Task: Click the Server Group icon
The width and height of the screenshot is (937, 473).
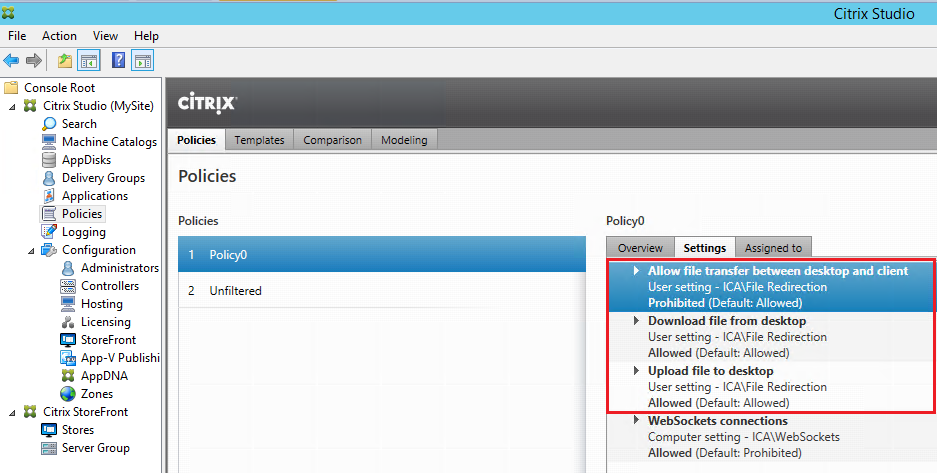Action: point(49,448)
